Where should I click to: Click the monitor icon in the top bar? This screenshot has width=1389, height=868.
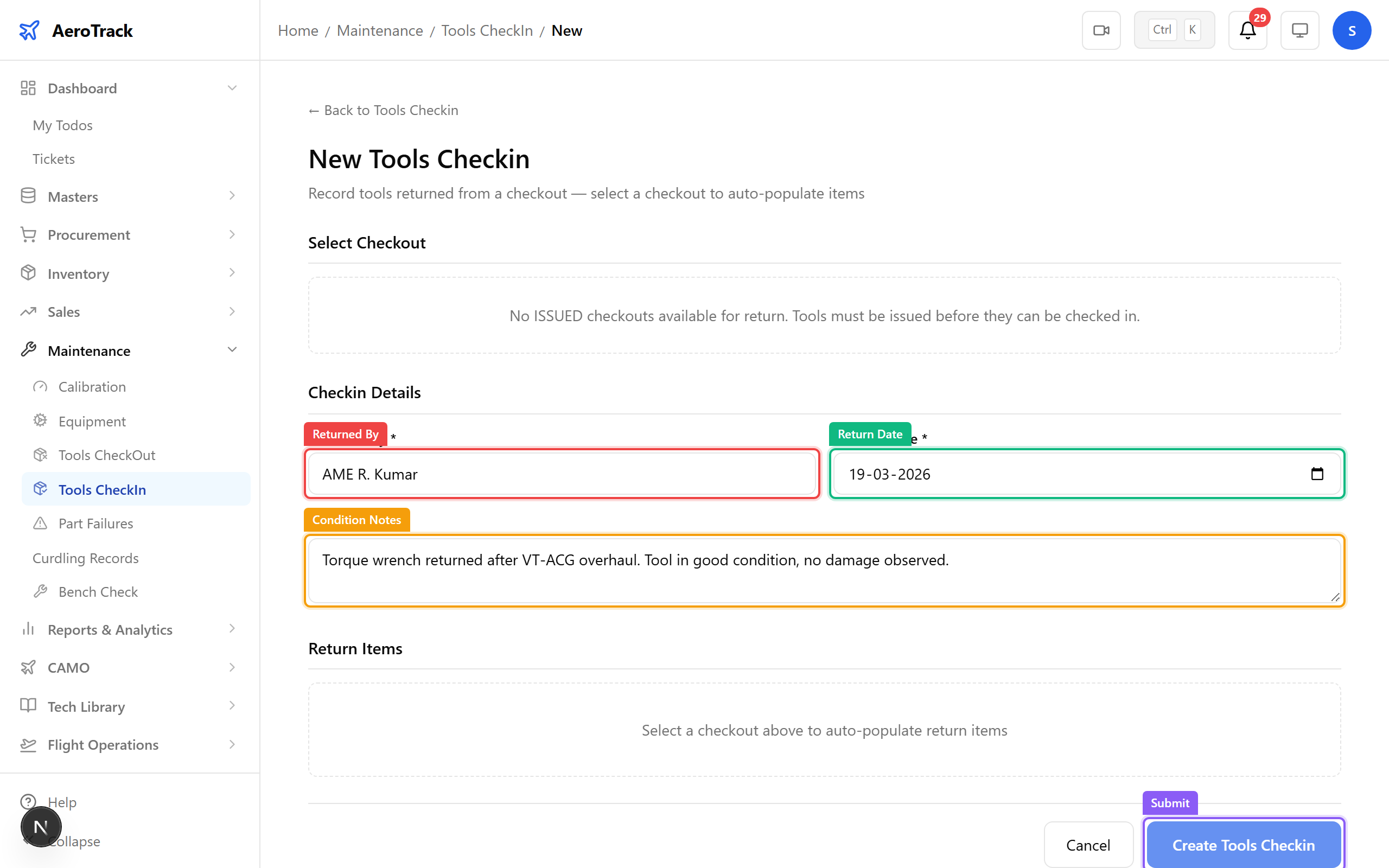click(x=1299, y=30)
